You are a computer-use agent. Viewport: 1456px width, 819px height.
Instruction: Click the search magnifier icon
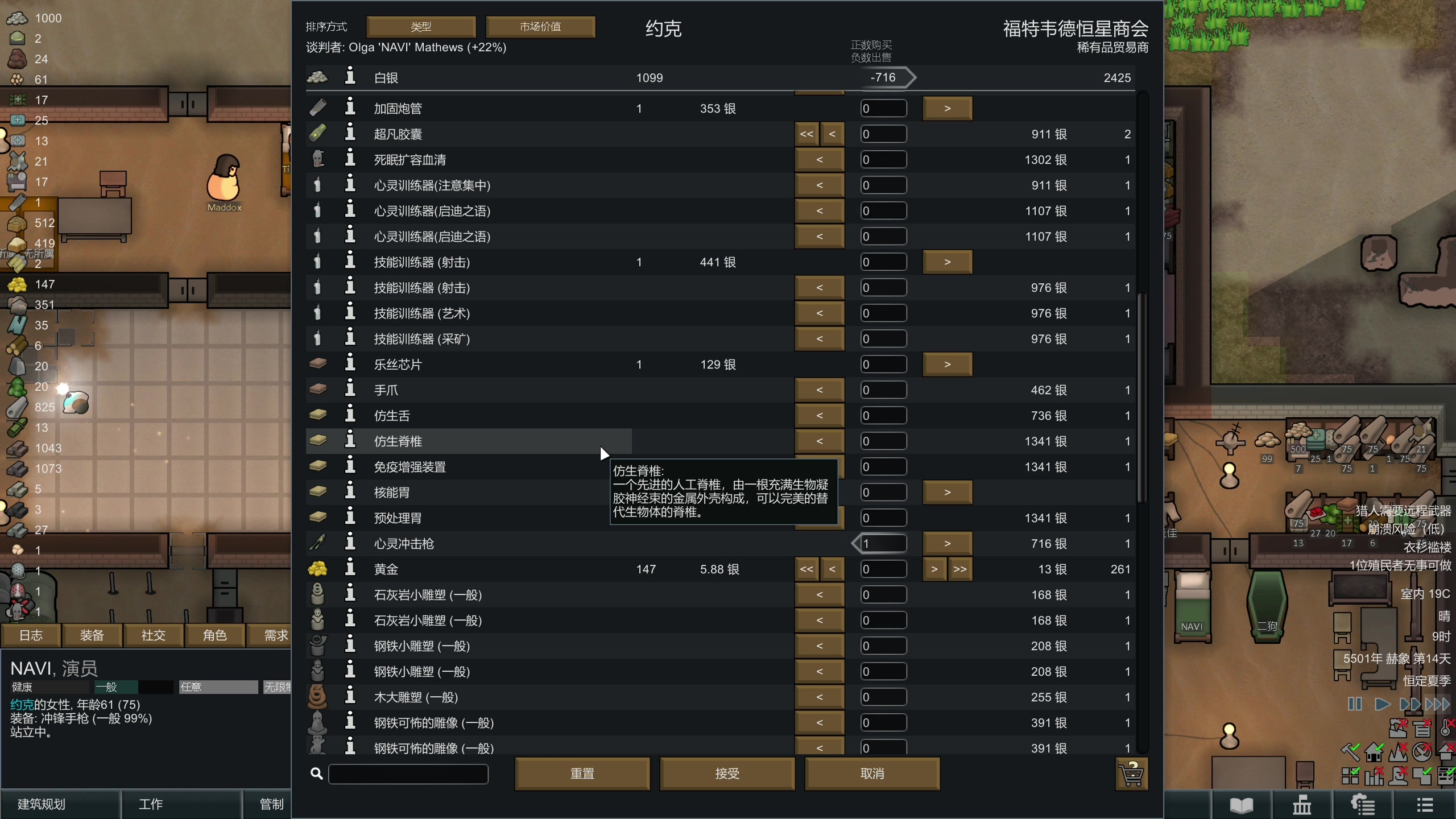tap(317, 773)
